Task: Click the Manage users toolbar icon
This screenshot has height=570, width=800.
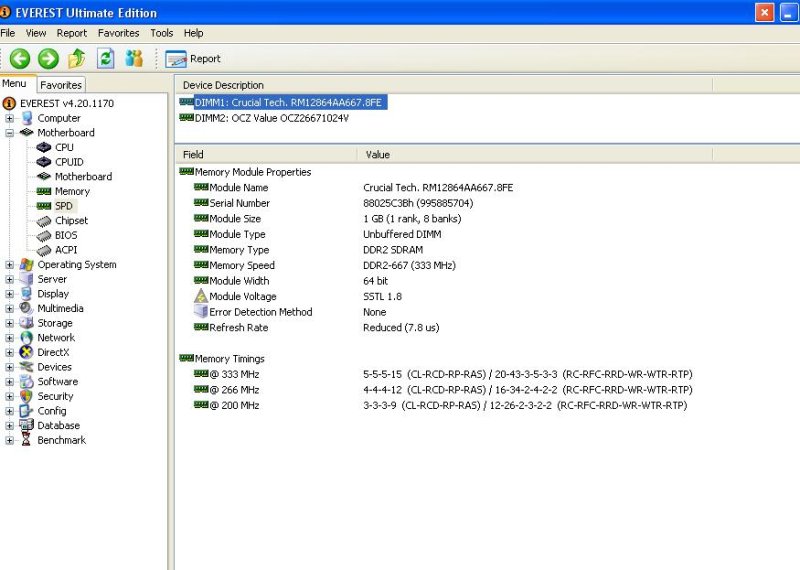Action: click(134, 59)
